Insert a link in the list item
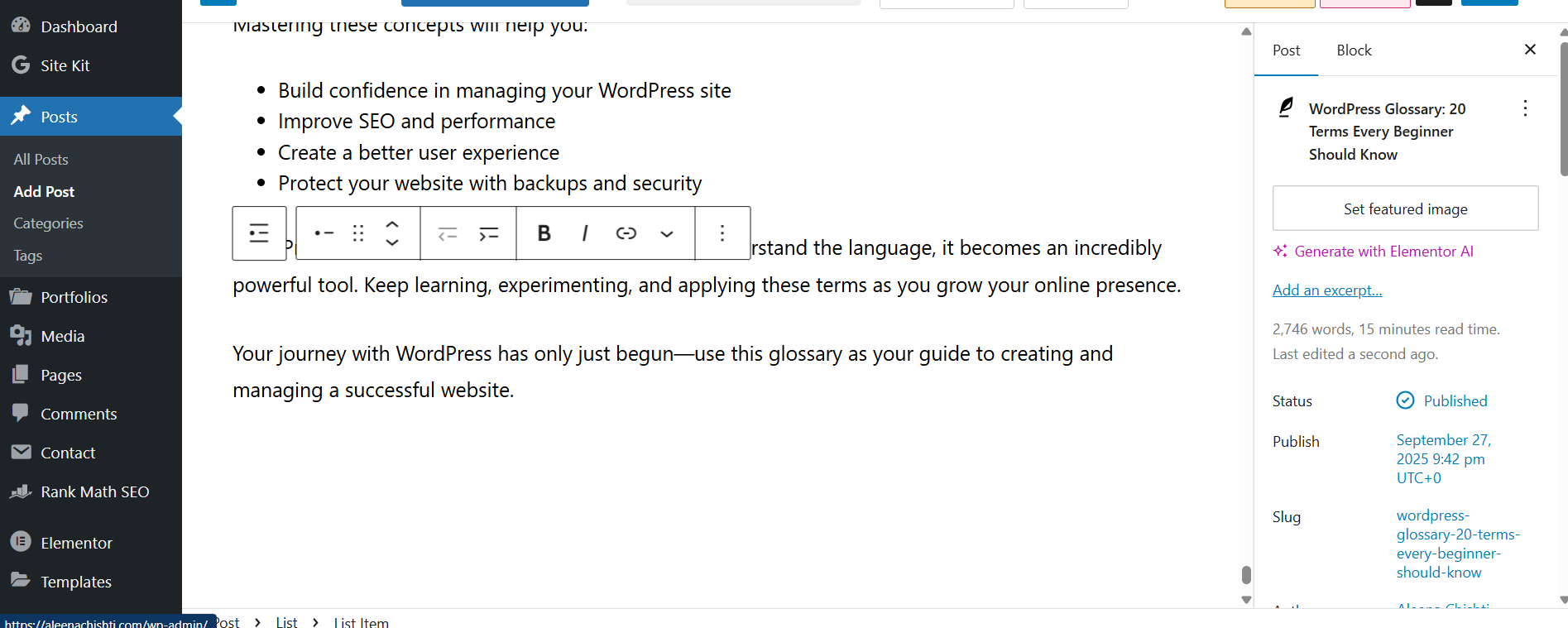 [626, 233]
